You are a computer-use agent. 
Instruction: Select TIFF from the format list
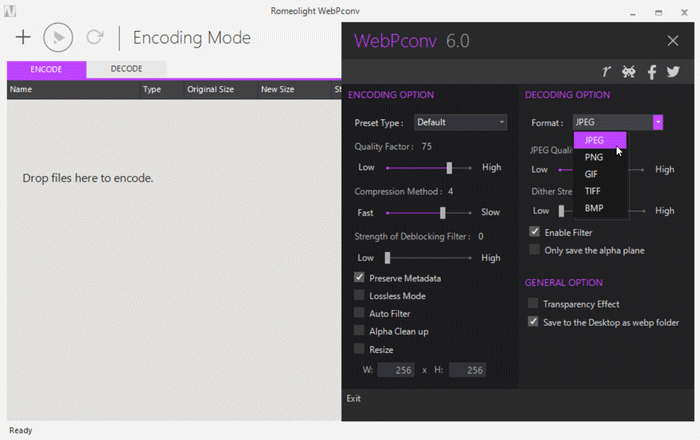click(x=600, y=191)
